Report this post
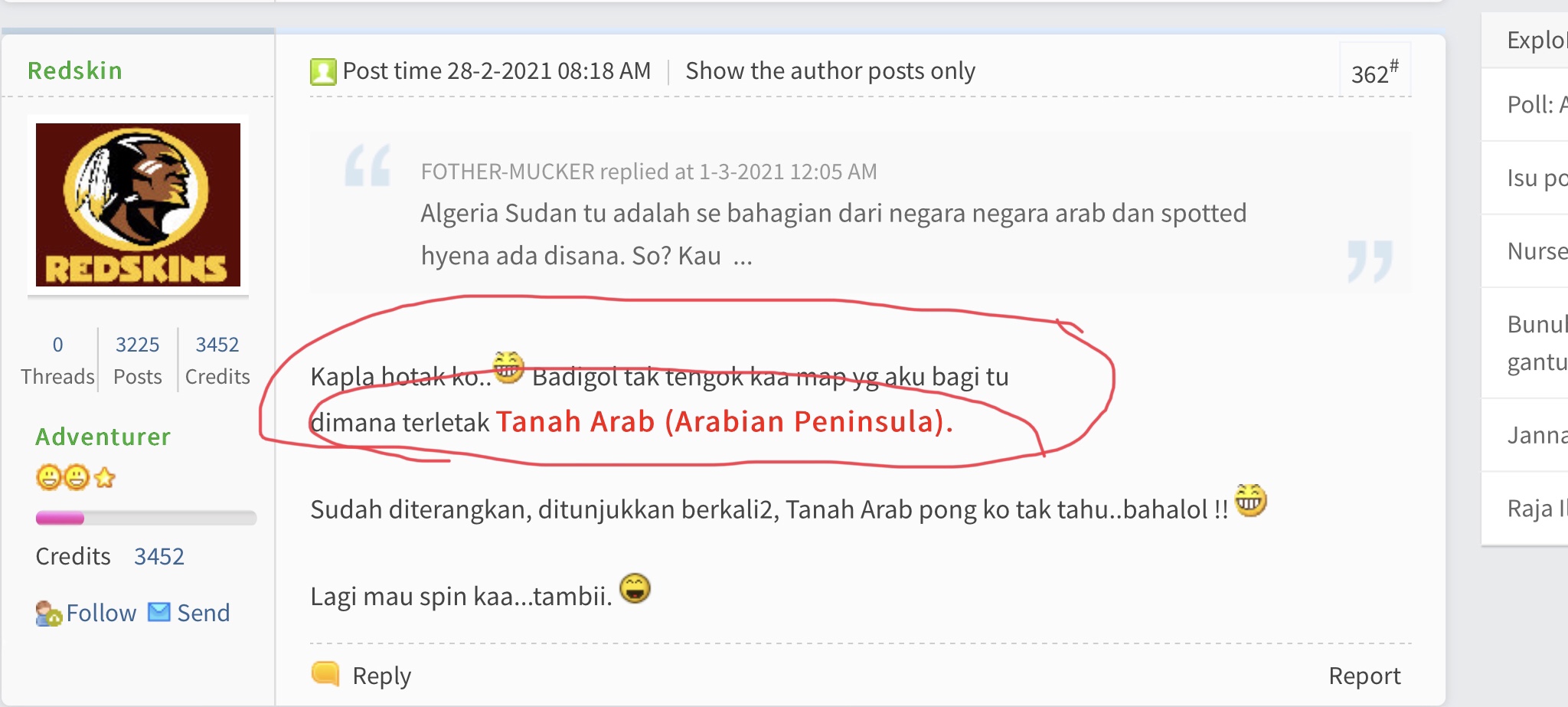The image size is (1568, 707). [1364, 676]
